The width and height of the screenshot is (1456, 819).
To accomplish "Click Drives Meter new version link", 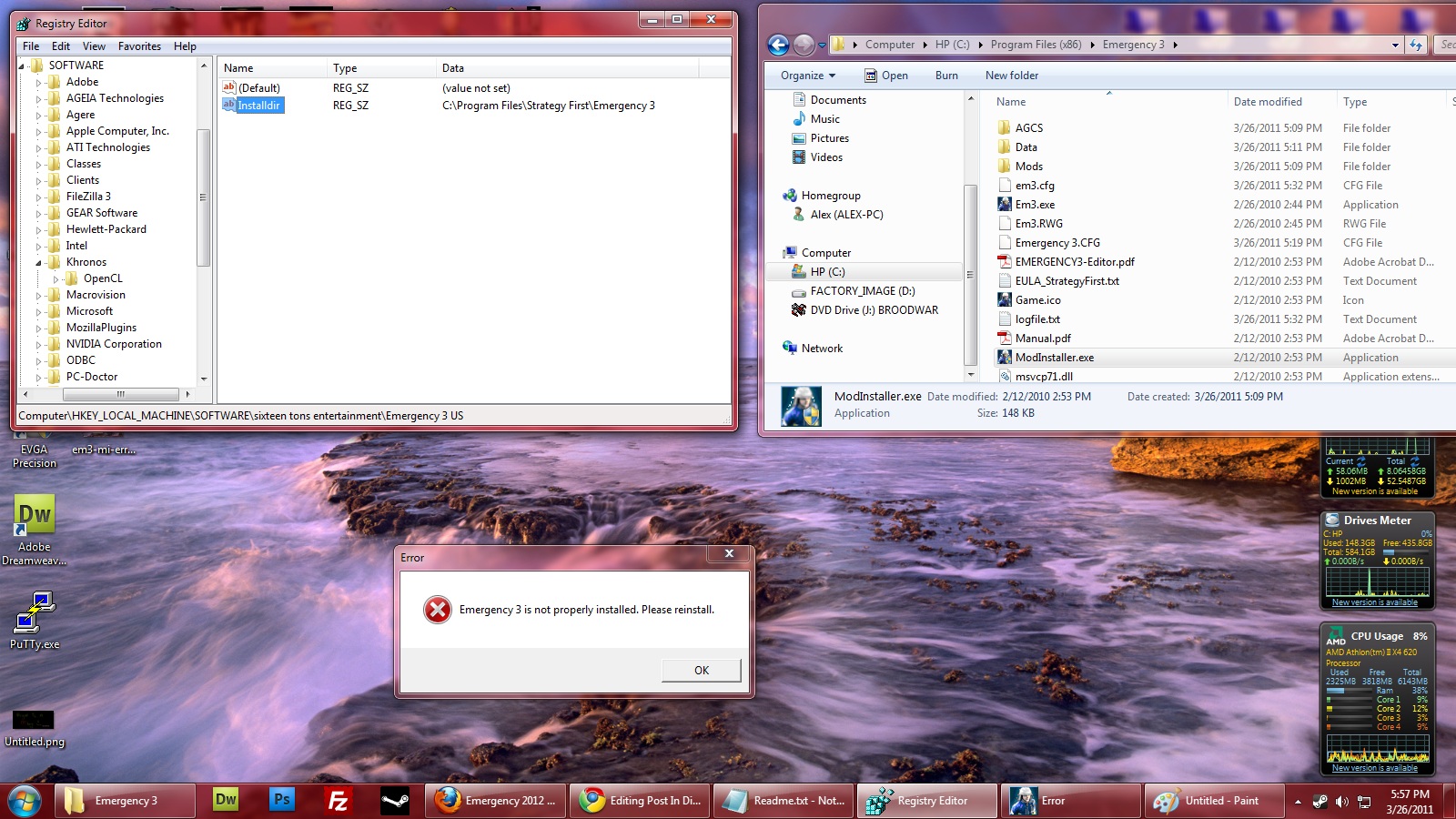I will (x=1374, y=602).
